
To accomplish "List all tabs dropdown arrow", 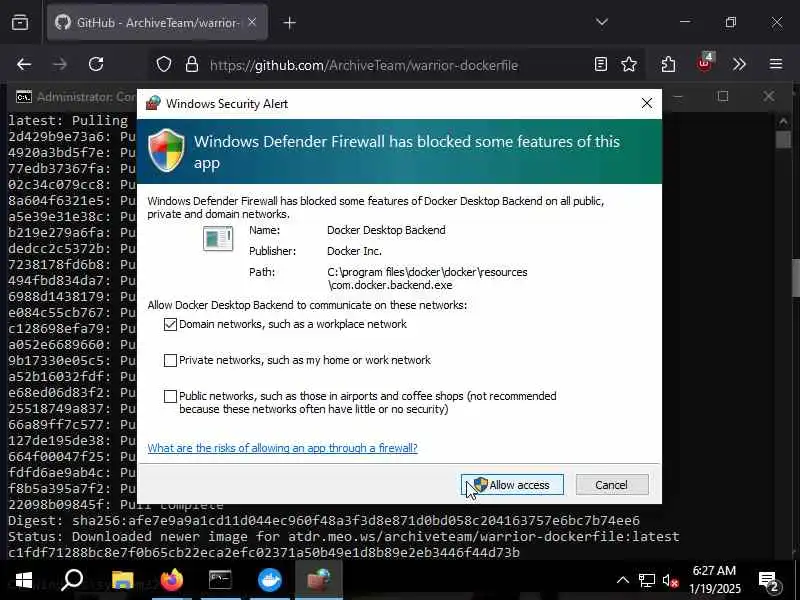I will pyautogui.click(x=602, y=22).
